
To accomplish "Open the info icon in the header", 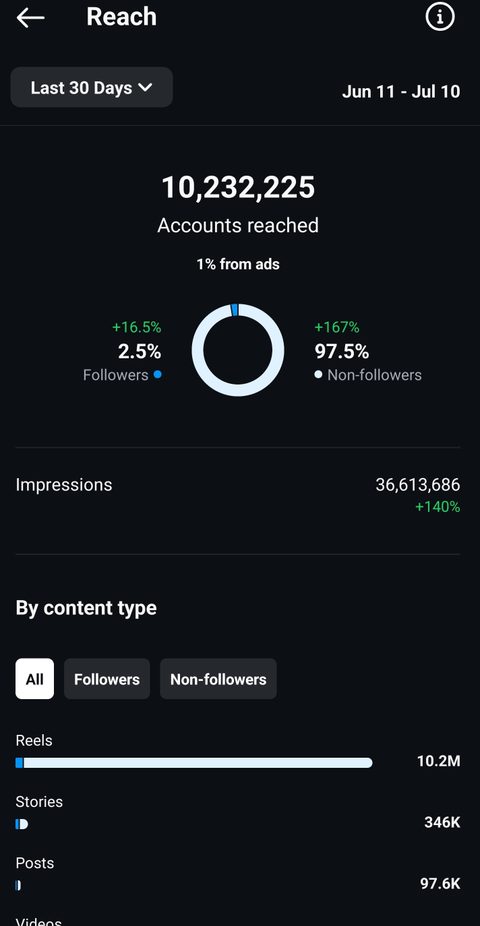I will click(x=440, y=17).
